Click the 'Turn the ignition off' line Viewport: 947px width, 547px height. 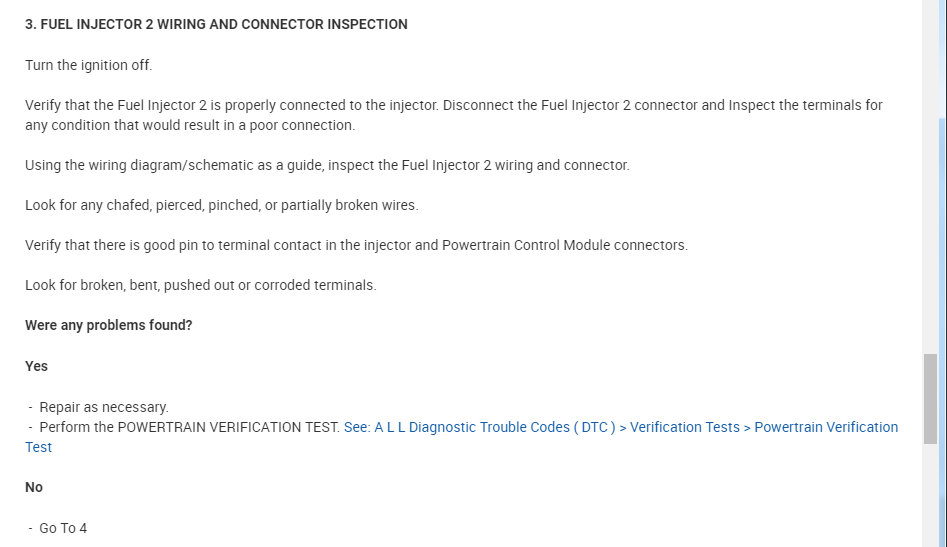[x=89, y=65]
